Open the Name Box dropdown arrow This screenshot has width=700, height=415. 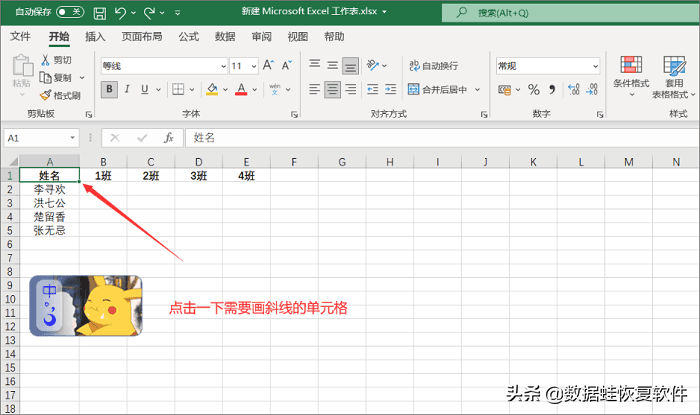72,138
